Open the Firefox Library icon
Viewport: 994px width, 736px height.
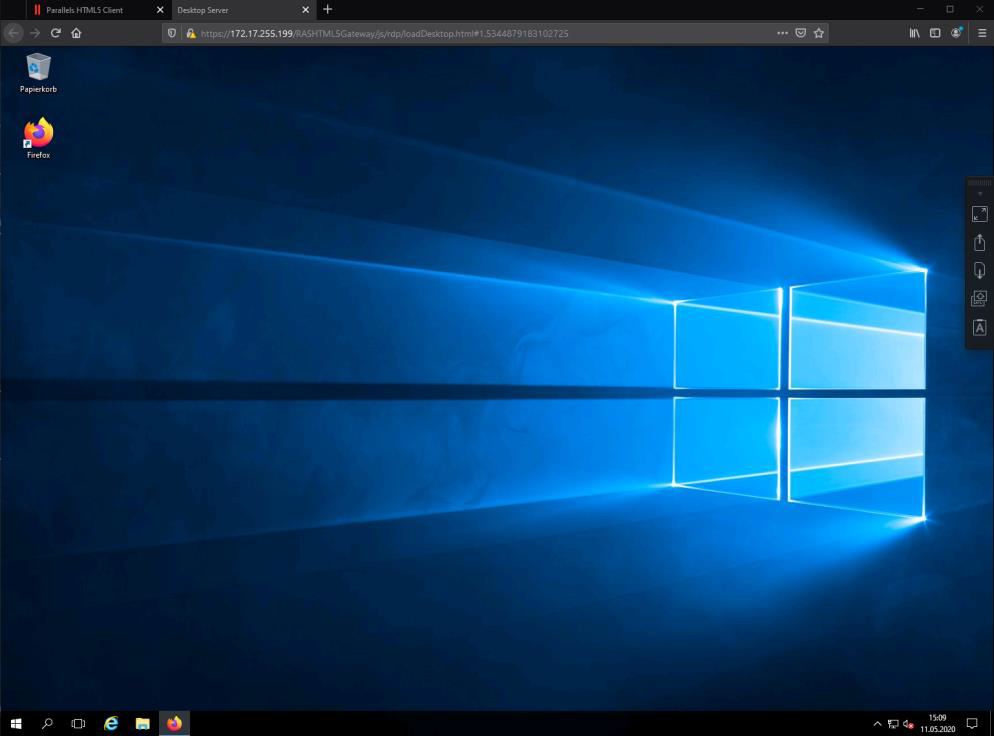point(914,33)
